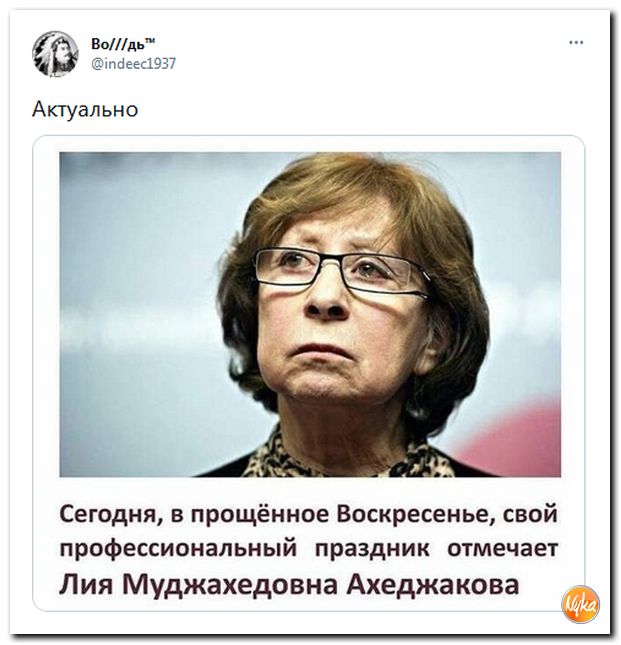The image size is (621, 645).
Task: Click the name "Лия" in the caption
Action: tap(86, 585)
